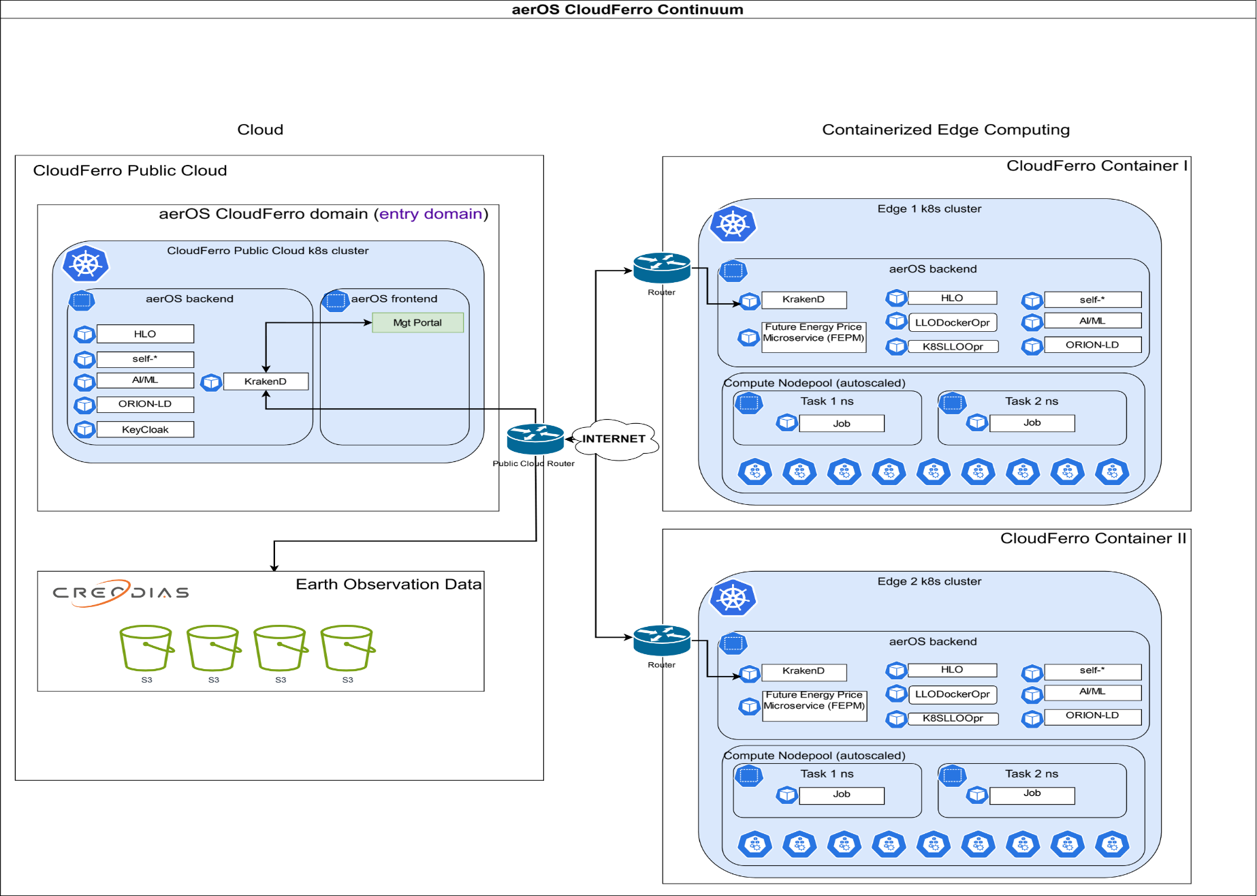Viewport: 1257px width, 896px height.
Task: Select the pod icon next to KeyCloak
Action: [85, 430]
